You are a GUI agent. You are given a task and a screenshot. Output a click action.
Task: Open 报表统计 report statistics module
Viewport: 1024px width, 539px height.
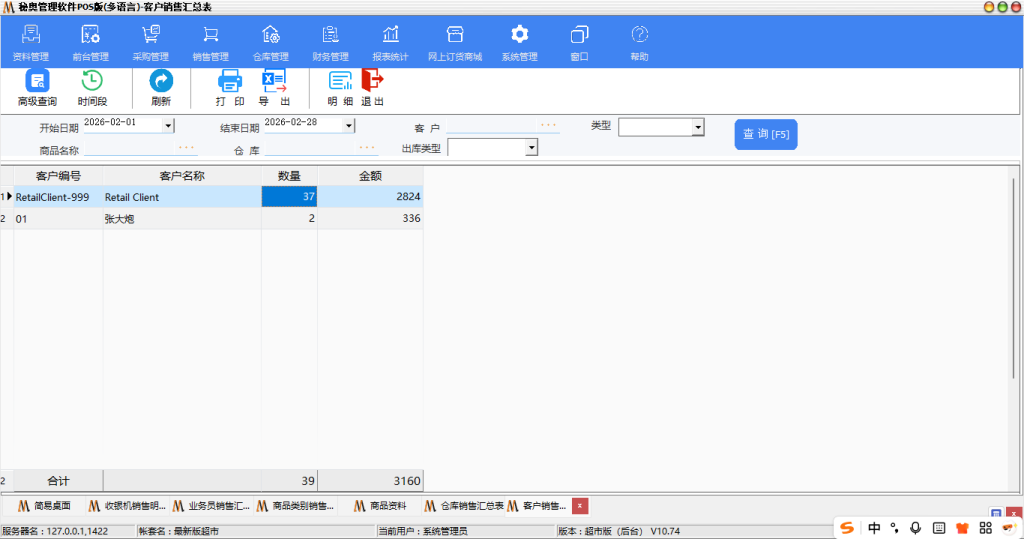[390, 43]
